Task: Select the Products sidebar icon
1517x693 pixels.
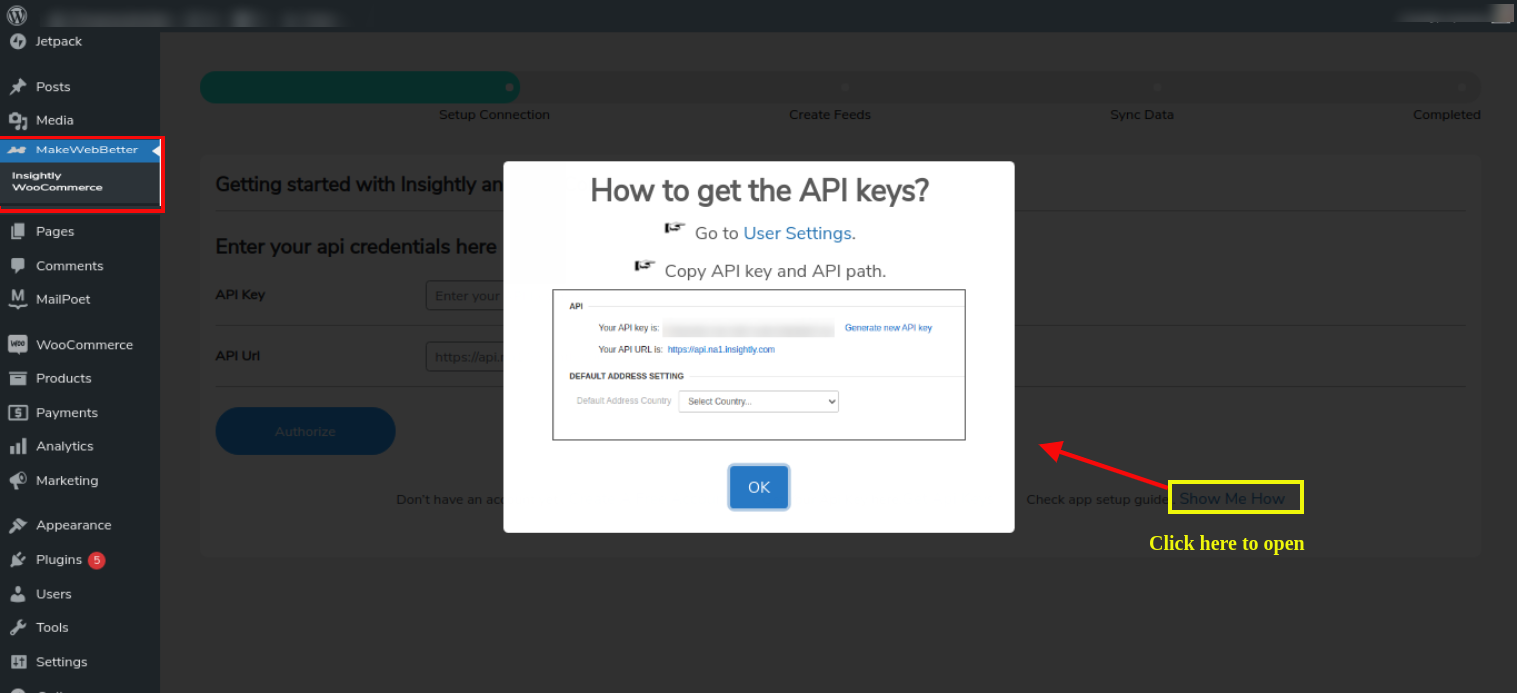Action: [x=18, y=378]
